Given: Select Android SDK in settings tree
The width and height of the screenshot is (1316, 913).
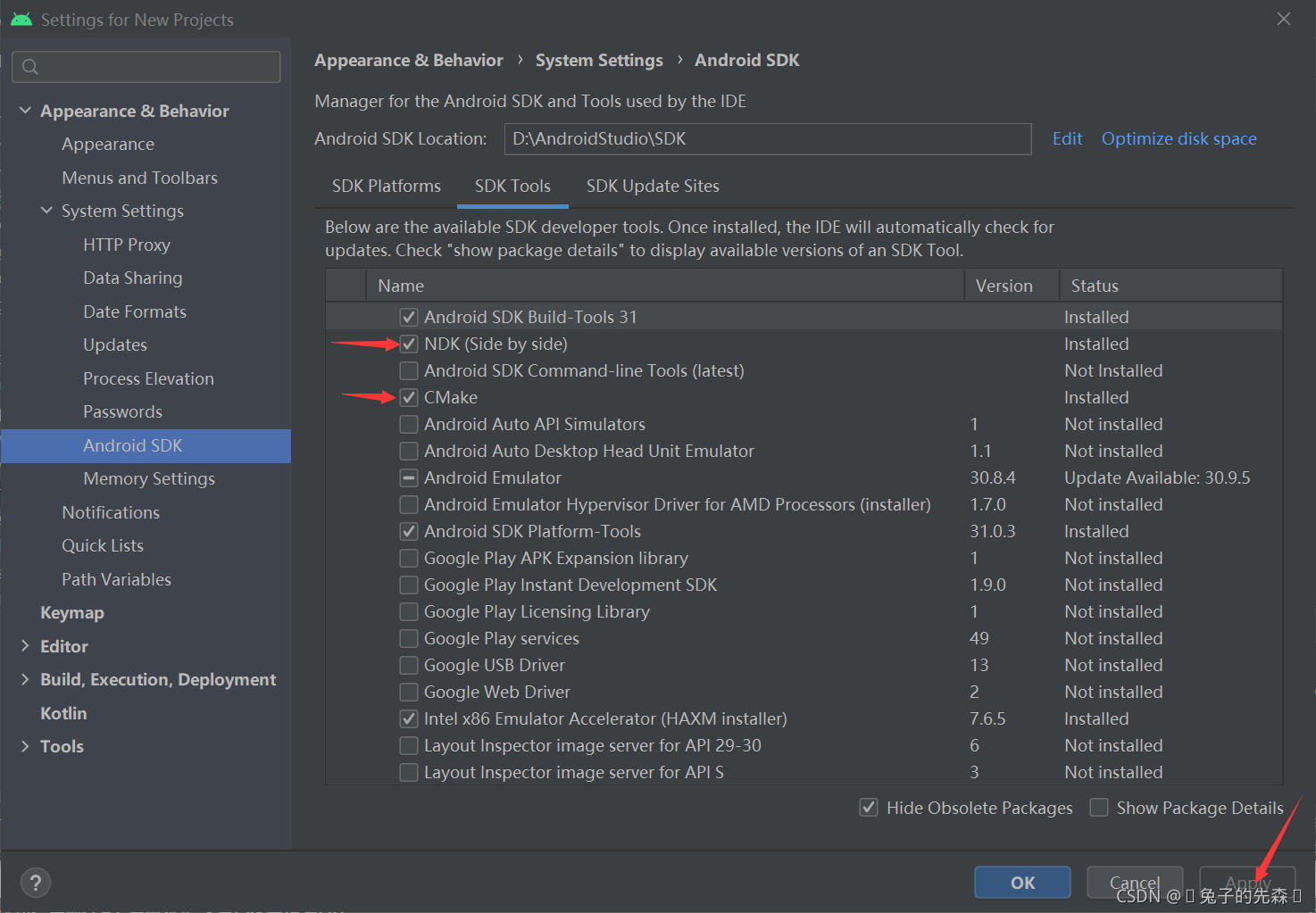Looking at the screenshot, I should [146, 445].
